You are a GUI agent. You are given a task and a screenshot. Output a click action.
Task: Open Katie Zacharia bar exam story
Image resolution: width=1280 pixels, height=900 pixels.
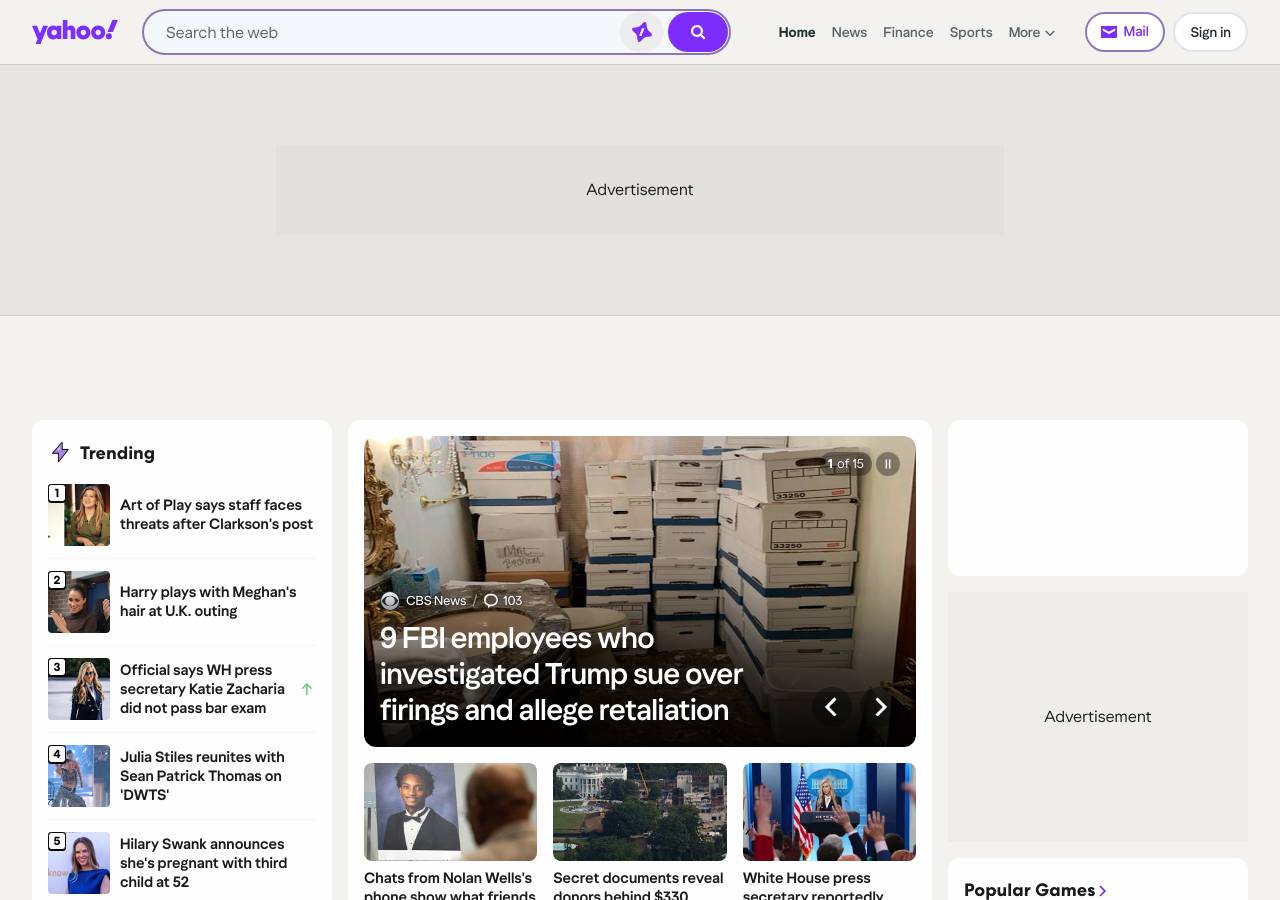tap(202, 689)
